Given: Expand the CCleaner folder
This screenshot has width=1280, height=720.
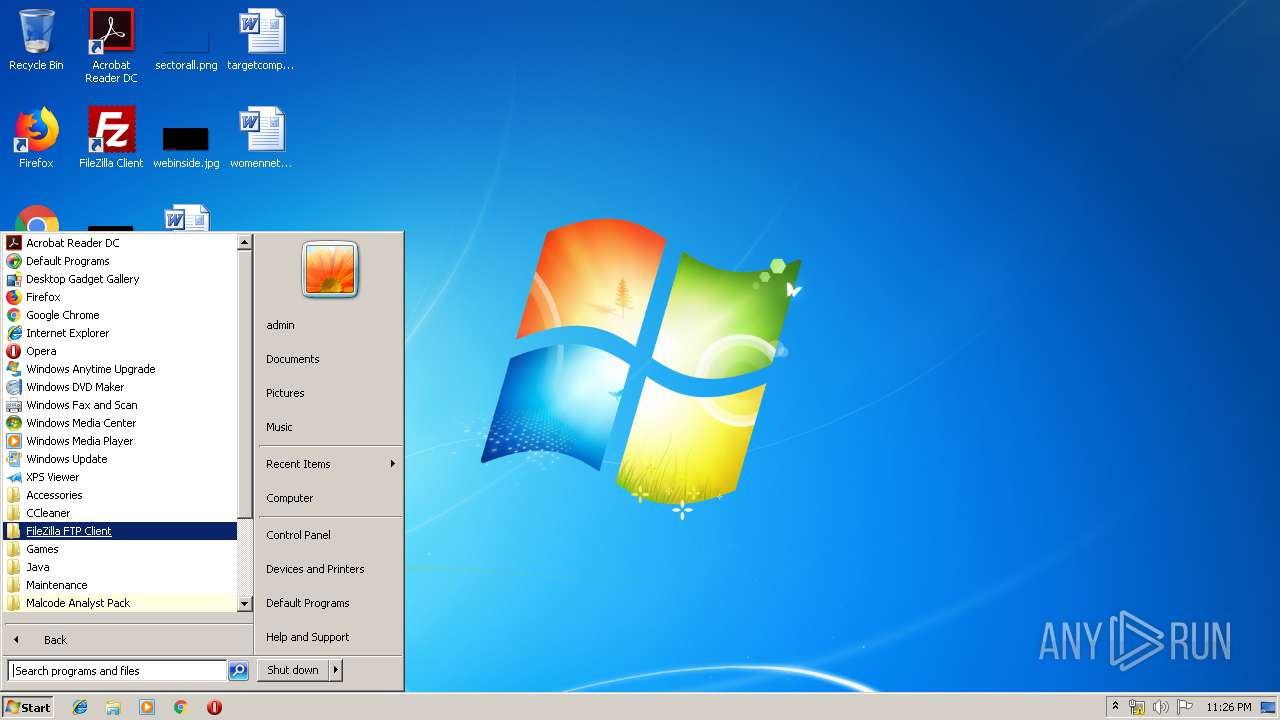Looking at the screenshot, I should point(121,513).
